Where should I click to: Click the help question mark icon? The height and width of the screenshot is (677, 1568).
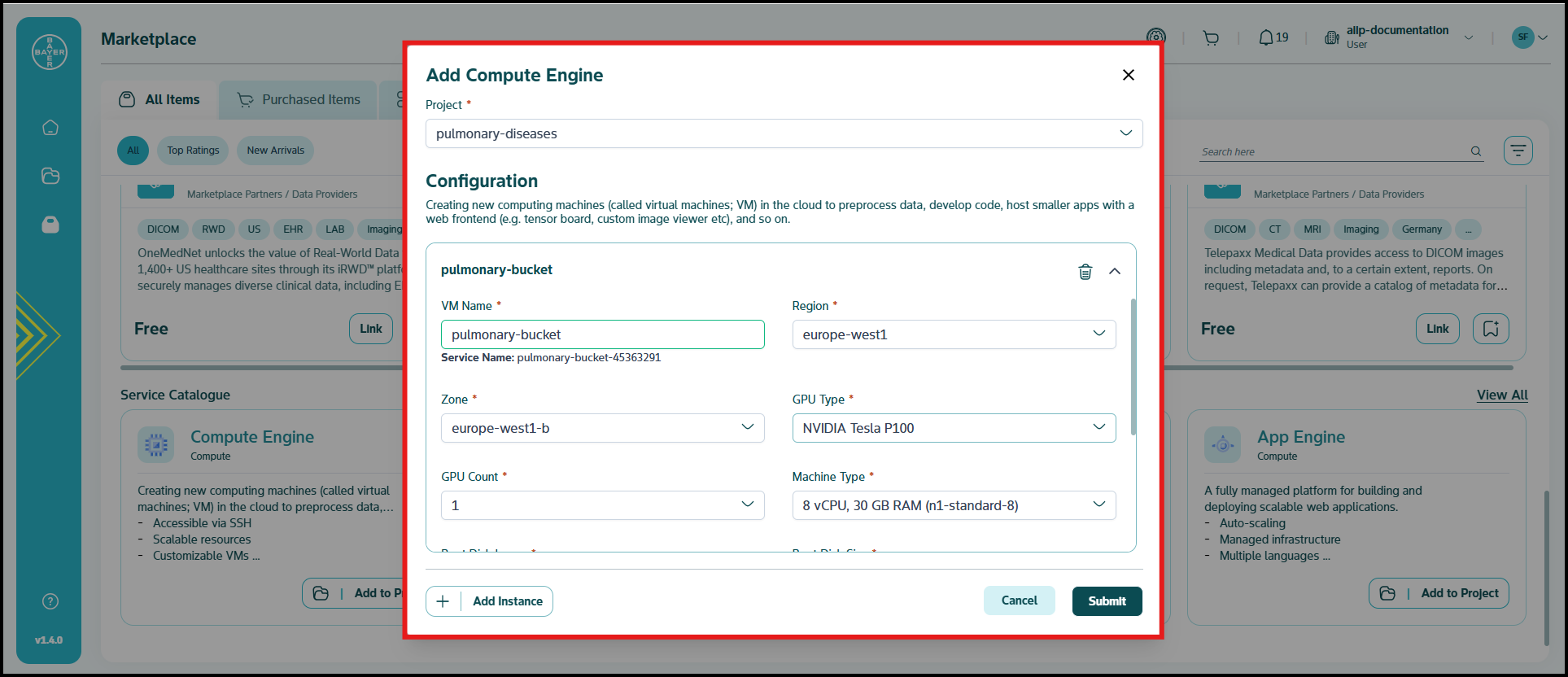50,601
